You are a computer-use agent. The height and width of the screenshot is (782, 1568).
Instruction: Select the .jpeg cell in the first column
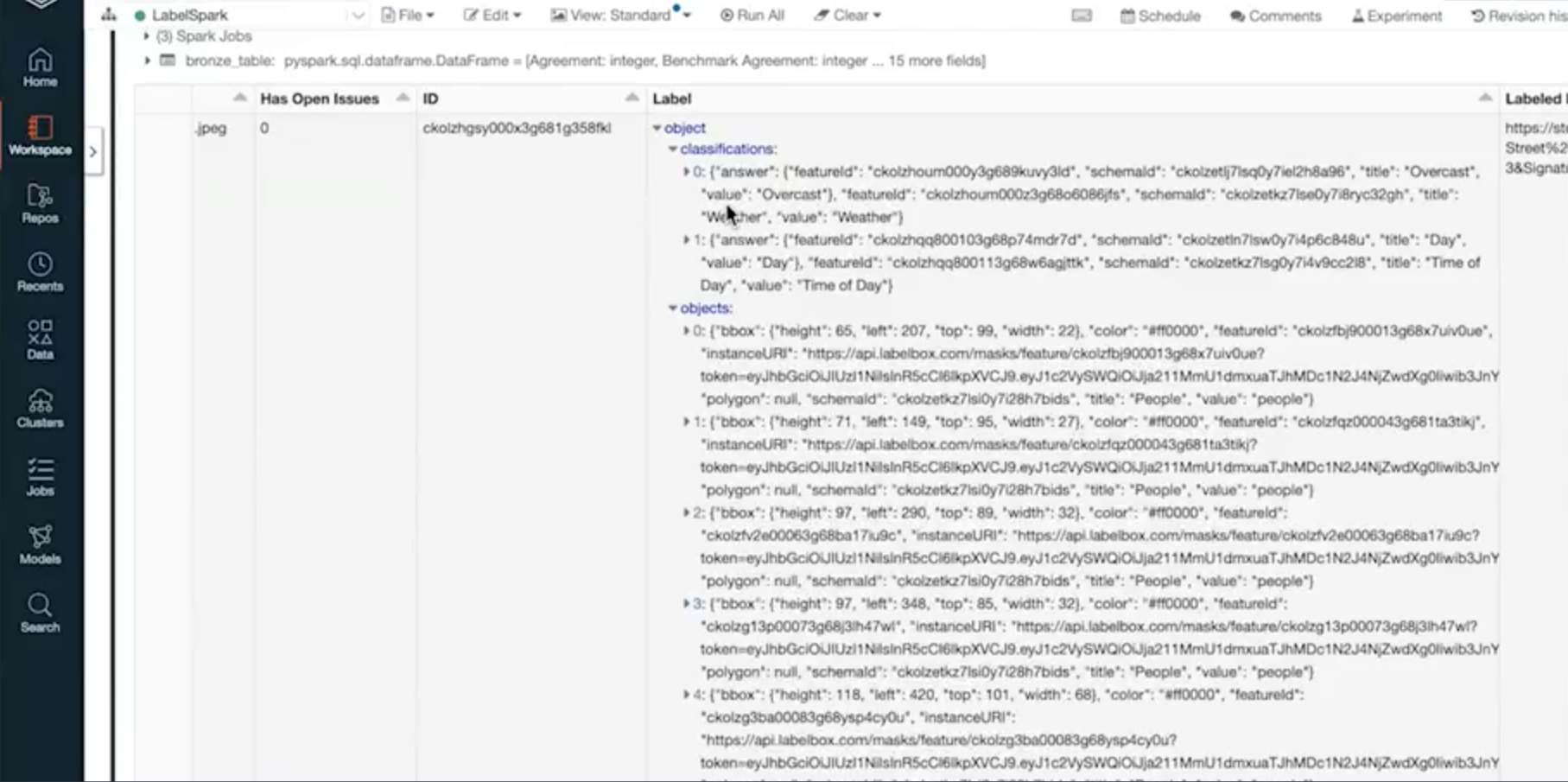tap(211, 128)
